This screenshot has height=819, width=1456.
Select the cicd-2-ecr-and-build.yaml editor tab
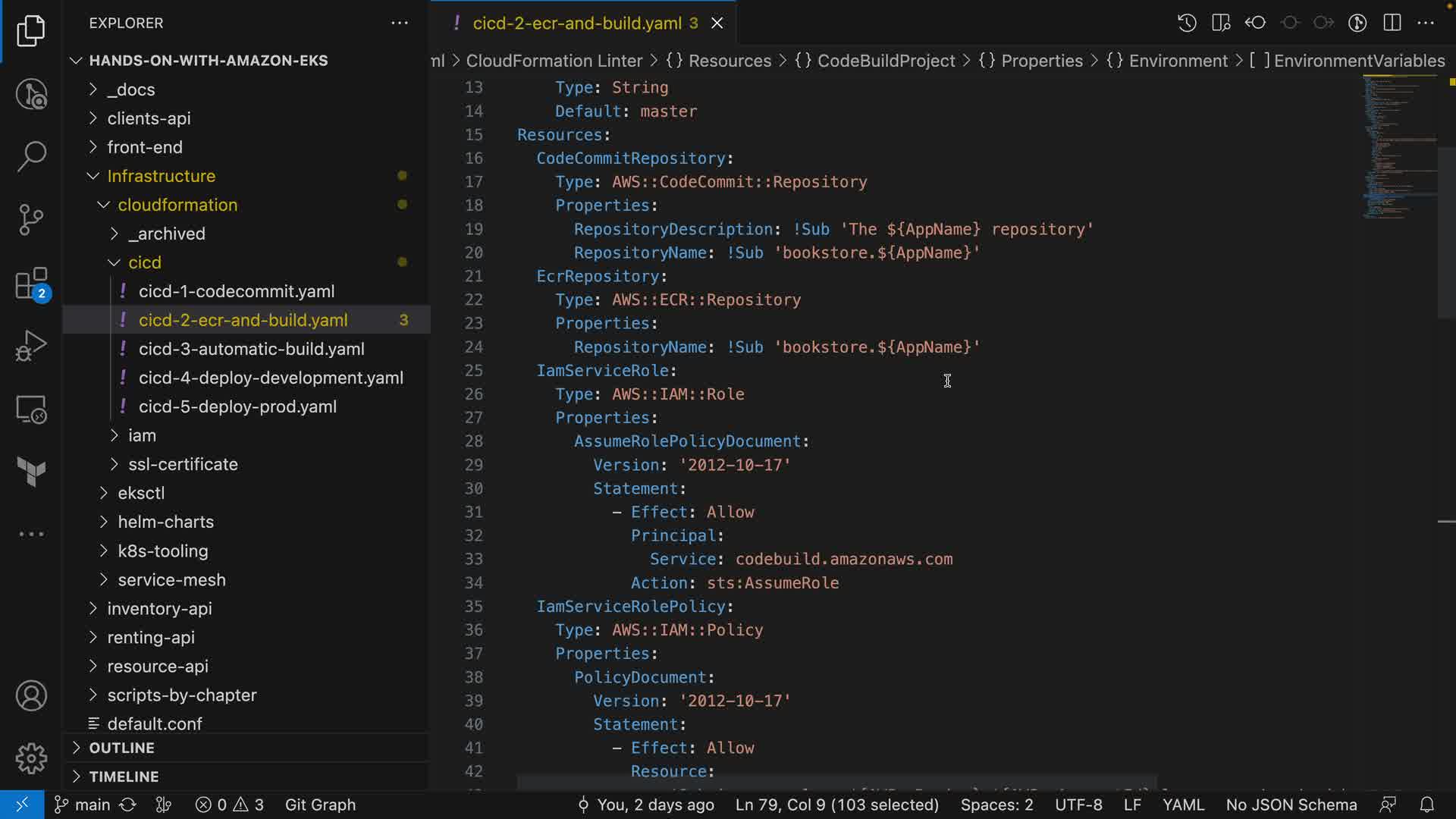(x=576, y=23)
